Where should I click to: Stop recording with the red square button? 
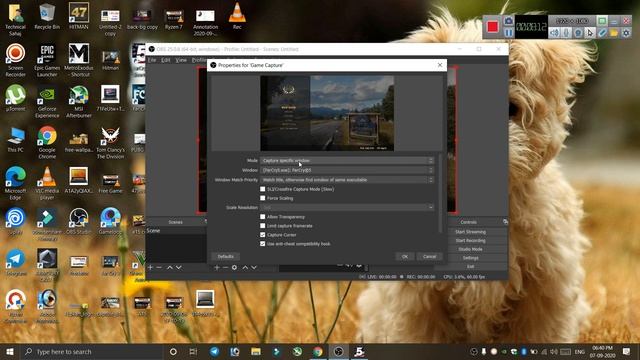point(493,27)
